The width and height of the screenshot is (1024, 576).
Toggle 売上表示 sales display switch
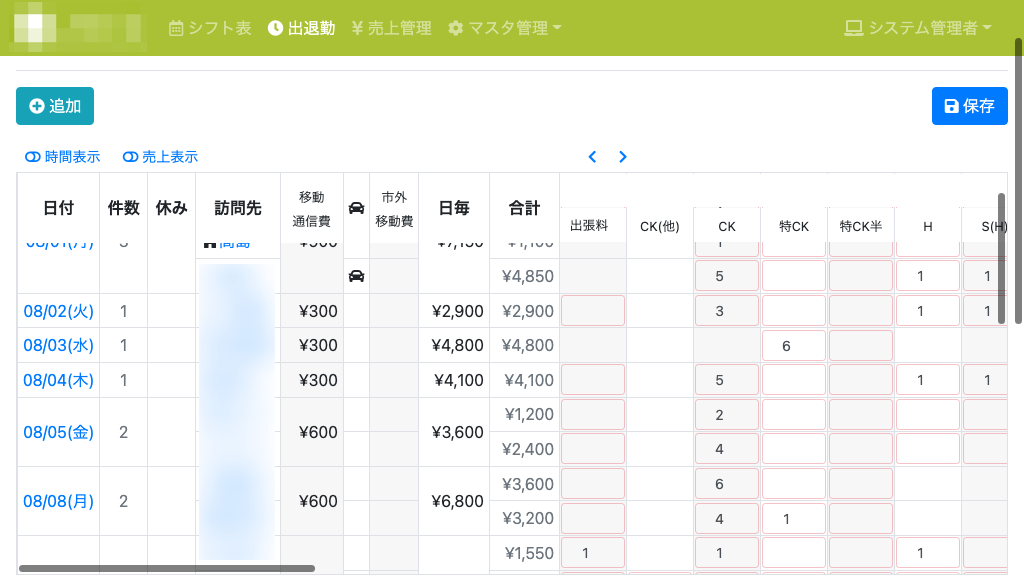coord(160,157)
